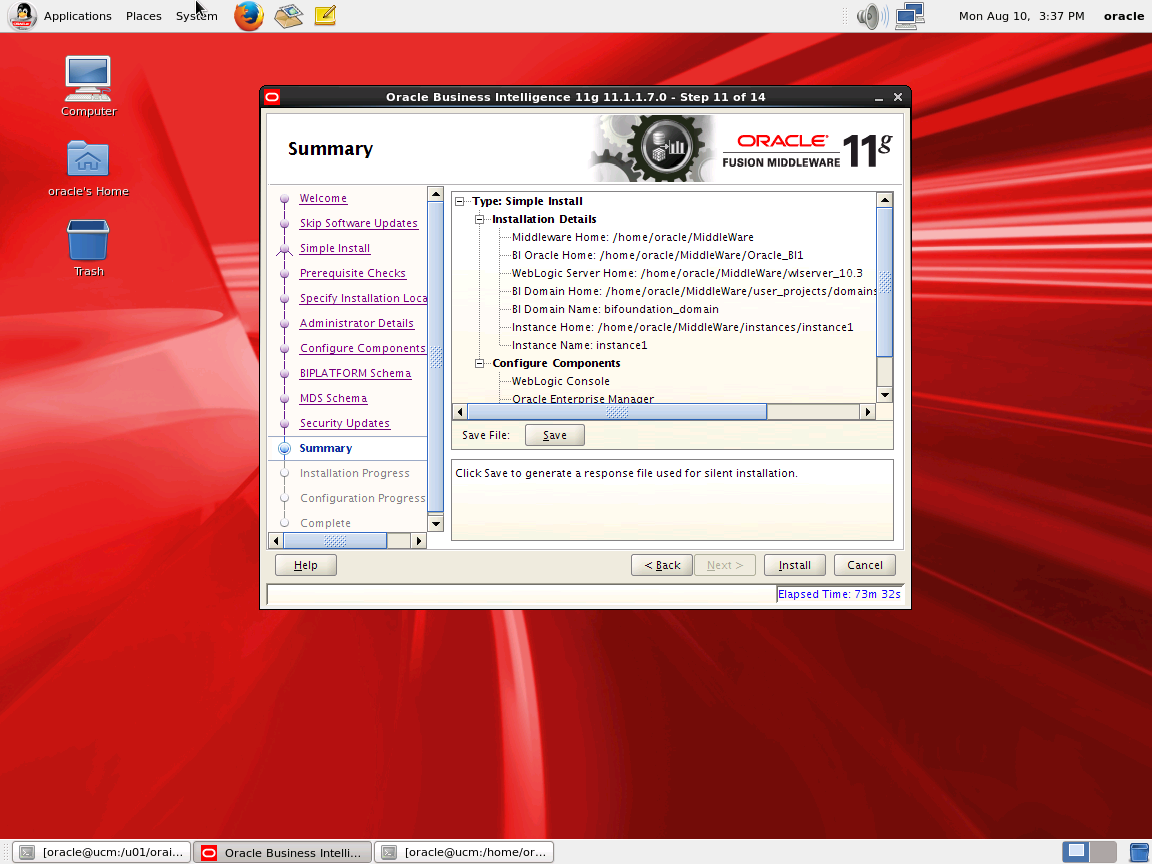Go to the BIPLATFORM Schema step

356,373
